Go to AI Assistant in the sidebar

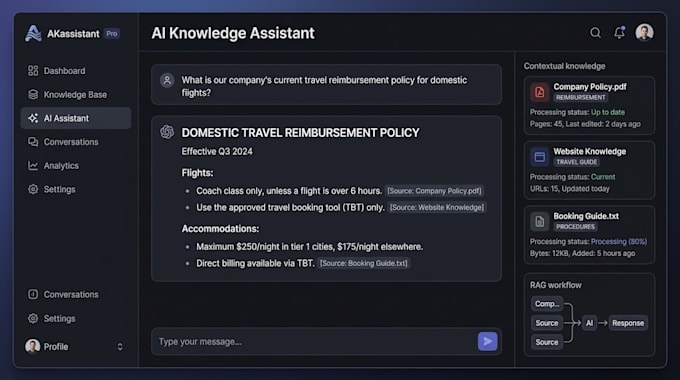[75, 118]
